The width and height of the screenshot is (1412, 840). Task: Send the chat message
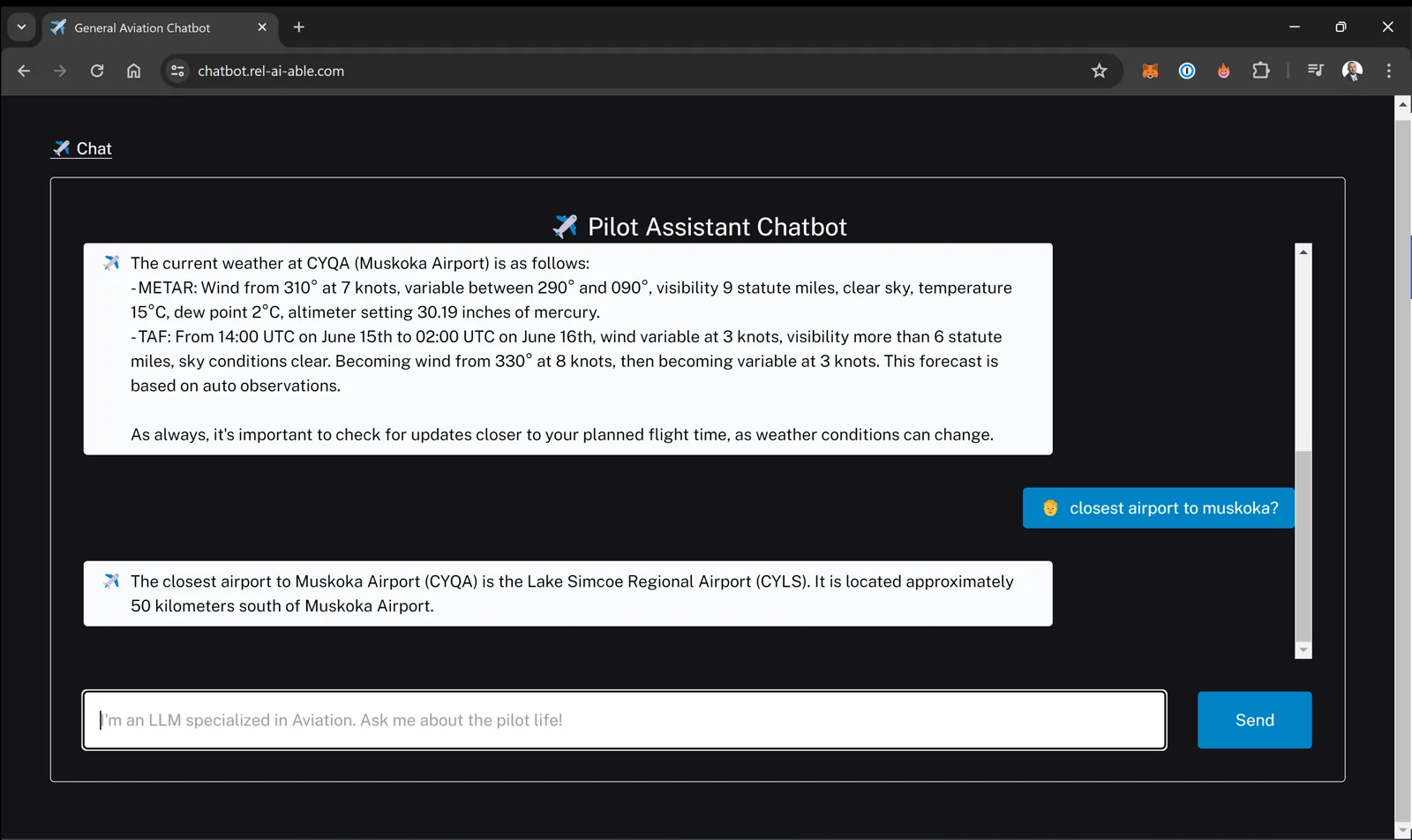pos(1254,720)
